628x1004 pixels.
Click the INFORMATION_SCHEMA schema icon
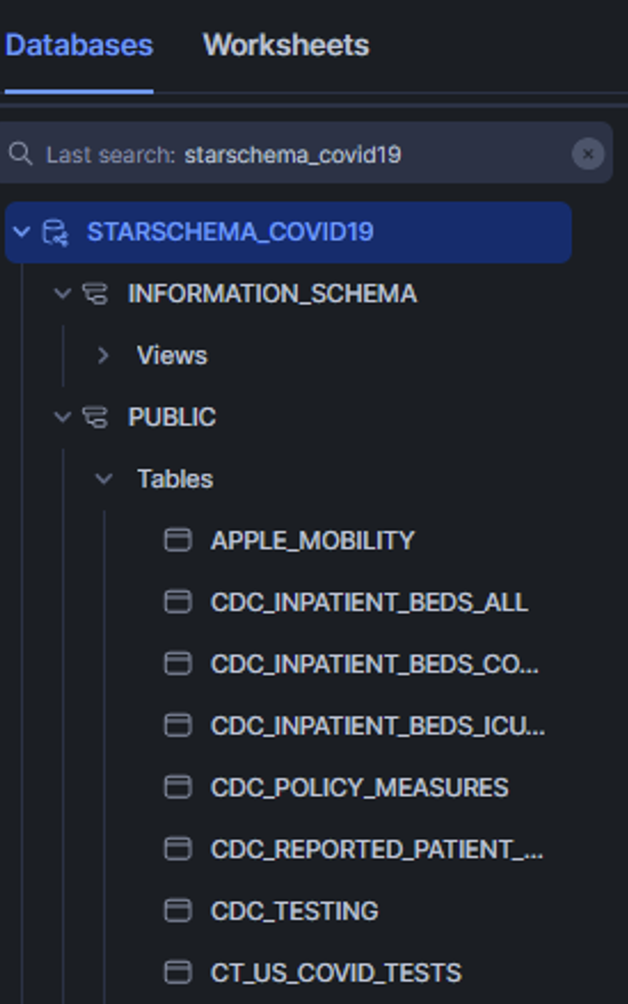tap(95, 294)
